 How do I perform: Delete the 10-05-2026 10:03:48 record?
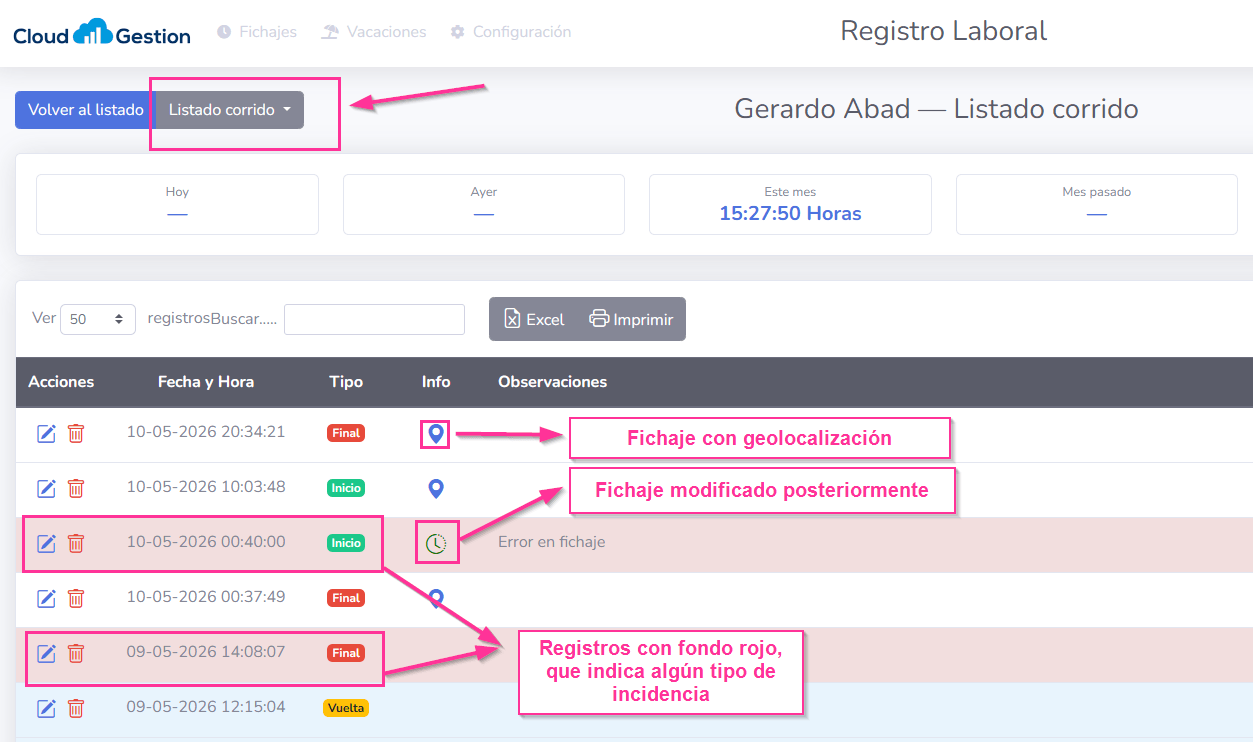point(76,488)
